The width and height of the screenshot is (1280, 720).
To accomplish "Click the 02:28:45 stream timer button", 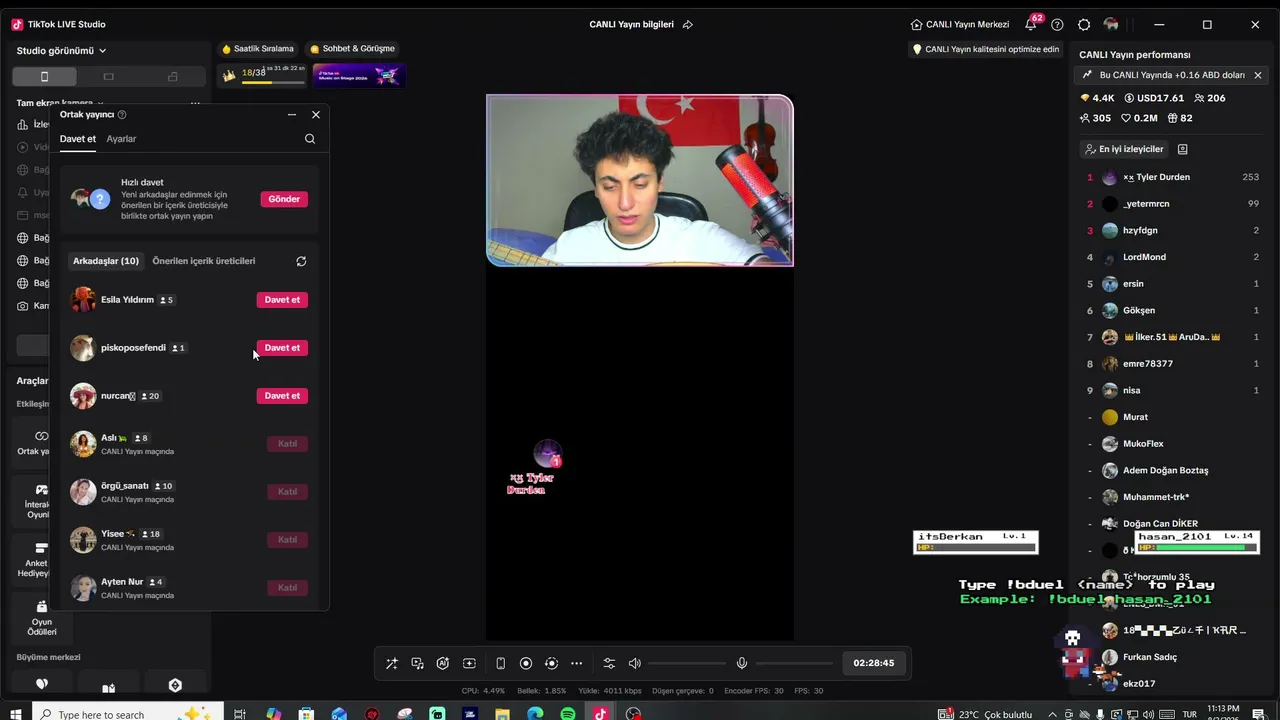I will (874, 663).
